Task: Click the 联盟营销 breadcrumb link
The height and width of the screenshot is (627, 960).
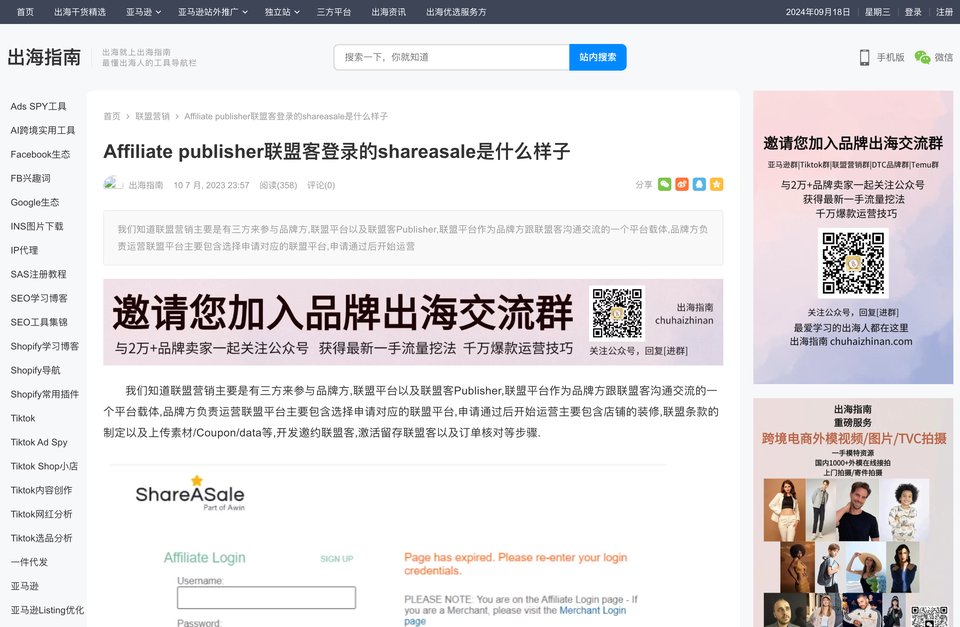Action: pyautogui.click(x=152, y=116)
